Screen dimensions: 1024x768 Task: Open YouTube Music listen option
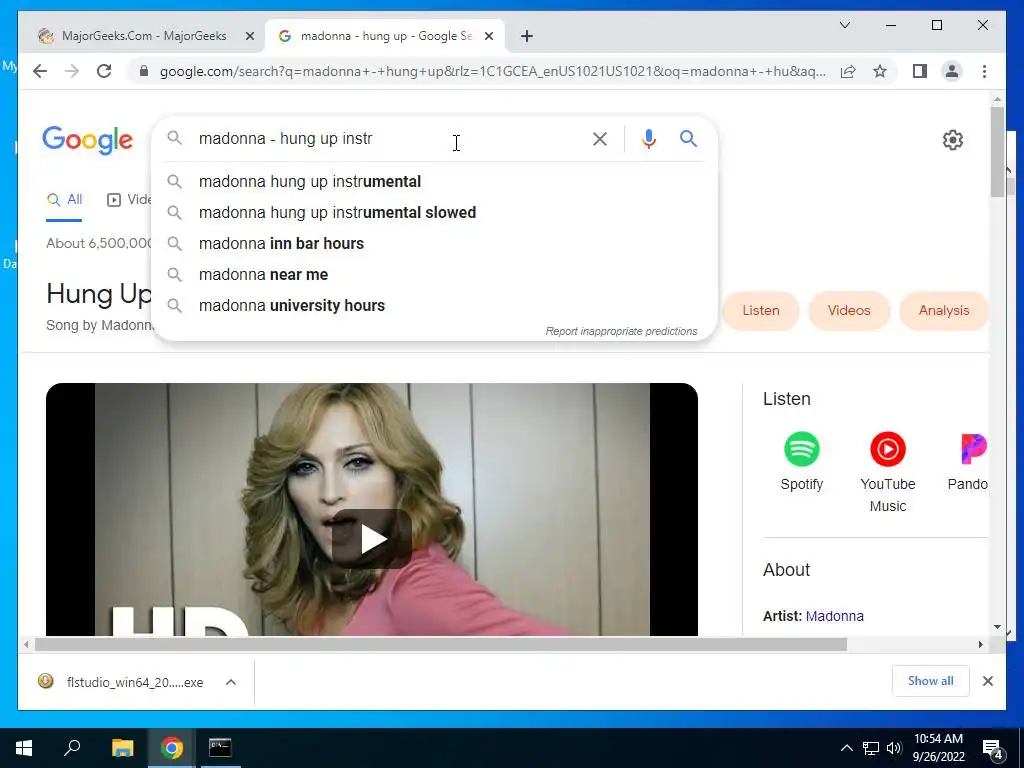point(888,472)
